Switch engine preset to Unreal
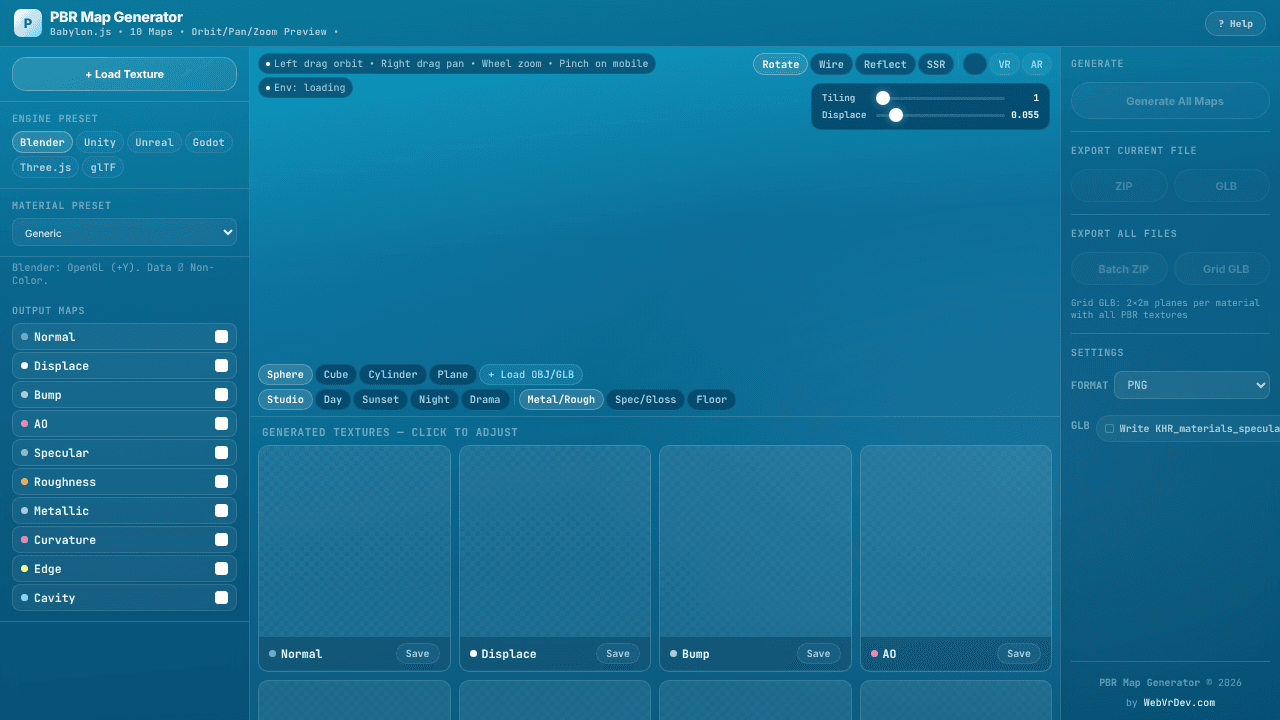The height and width of the screenshot is (720, 1280). point(154,142)
